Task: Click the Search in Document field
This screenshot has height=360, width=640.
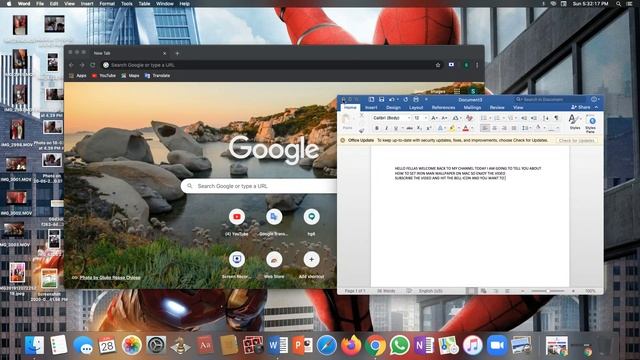Action: click(550, 99)
